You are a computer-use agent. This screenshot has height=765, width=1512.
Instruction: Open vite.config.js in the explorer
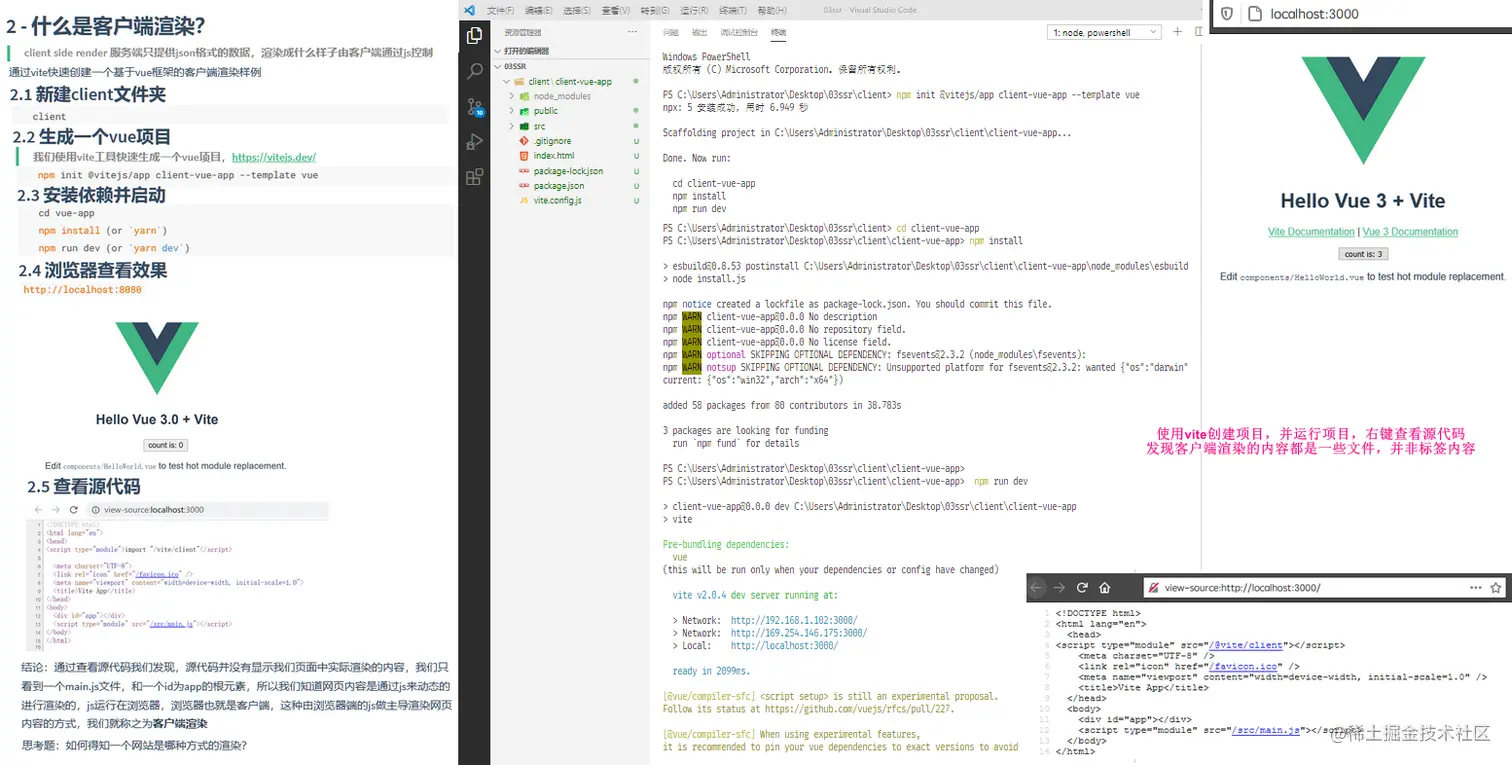(569, 201)
